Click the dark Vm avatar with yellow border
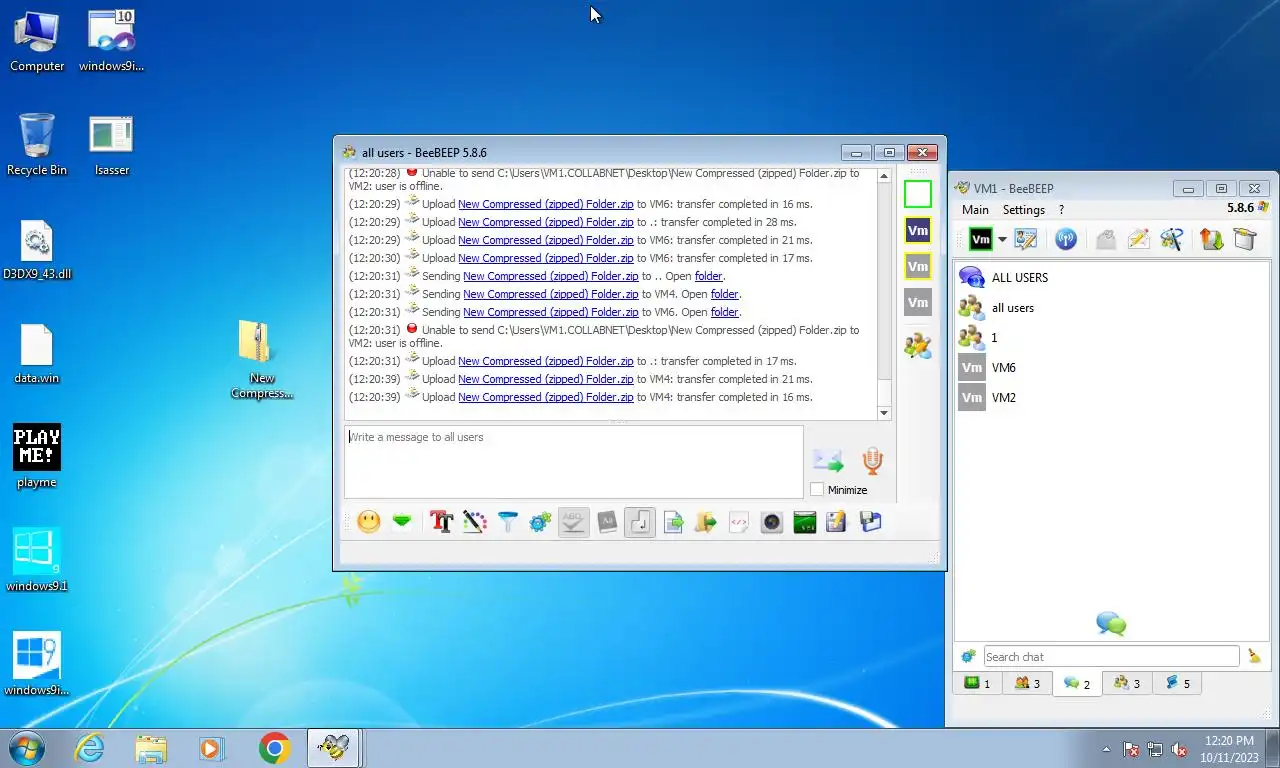This screenshot has width=1280, height=768. (917, 230)
